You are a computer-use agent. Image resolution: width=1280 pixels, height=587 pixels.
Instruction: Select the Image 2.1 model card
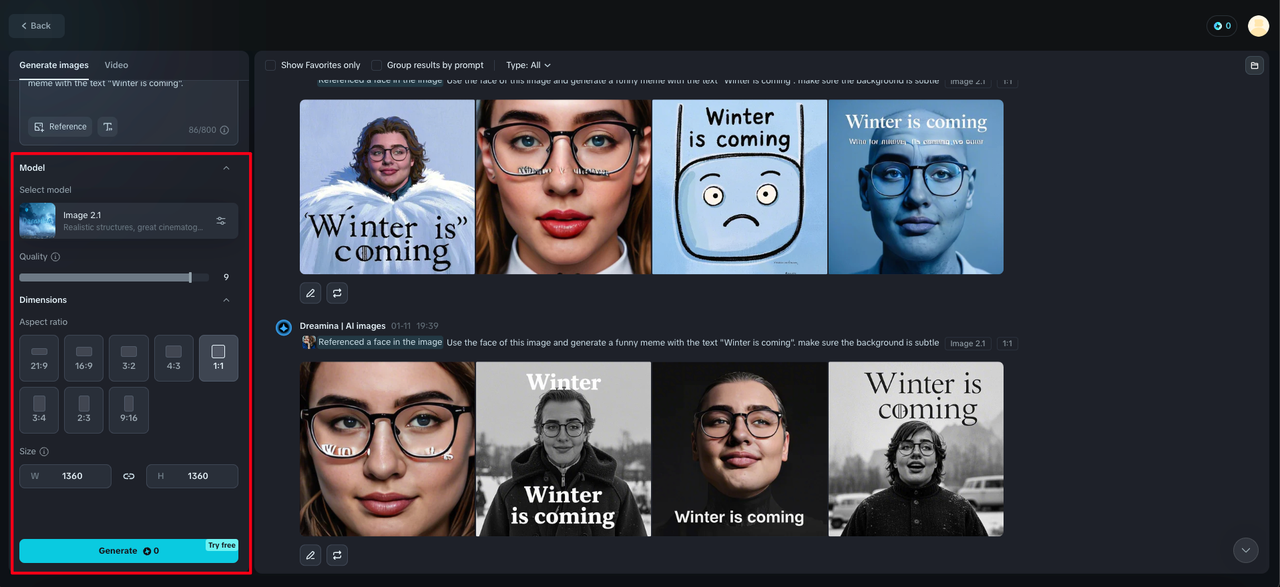(x=128, y=221)
